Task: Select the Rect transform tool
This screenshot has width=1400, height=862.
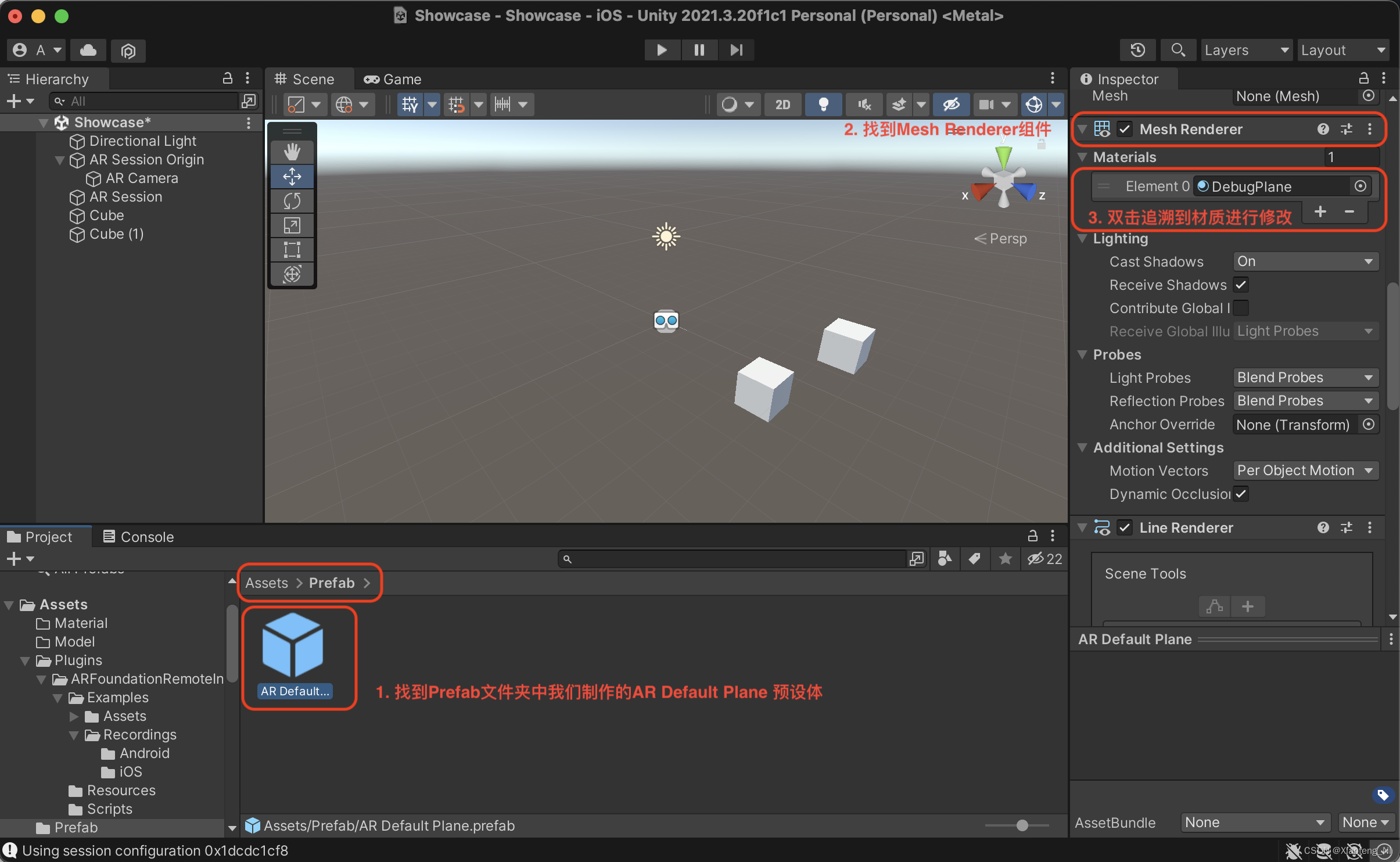Action: pos(292,249)
